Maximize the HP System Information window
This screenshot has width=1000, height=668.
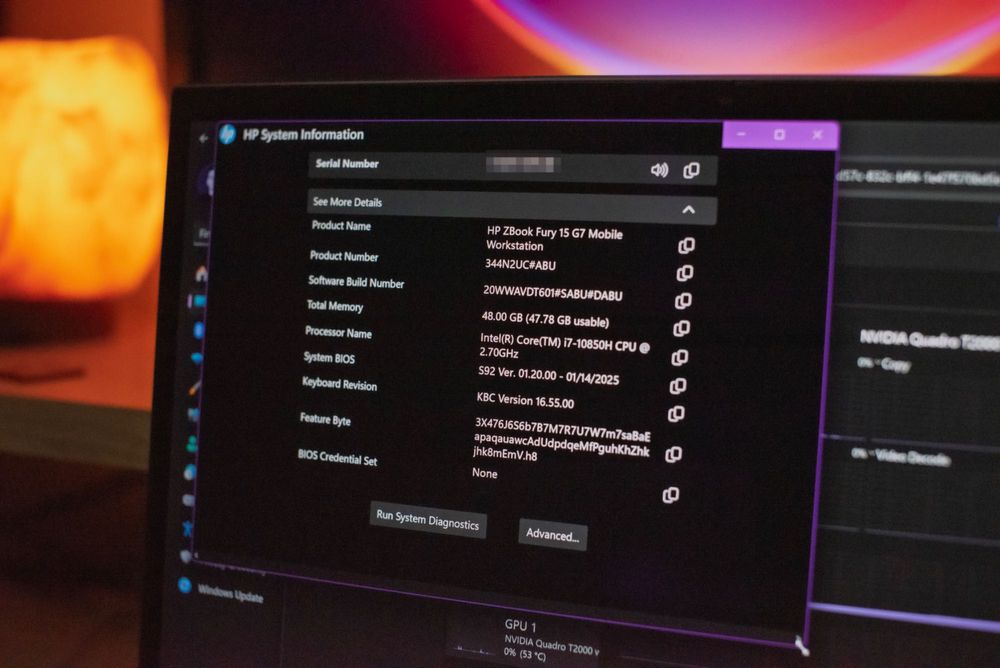tap(779, 135)
